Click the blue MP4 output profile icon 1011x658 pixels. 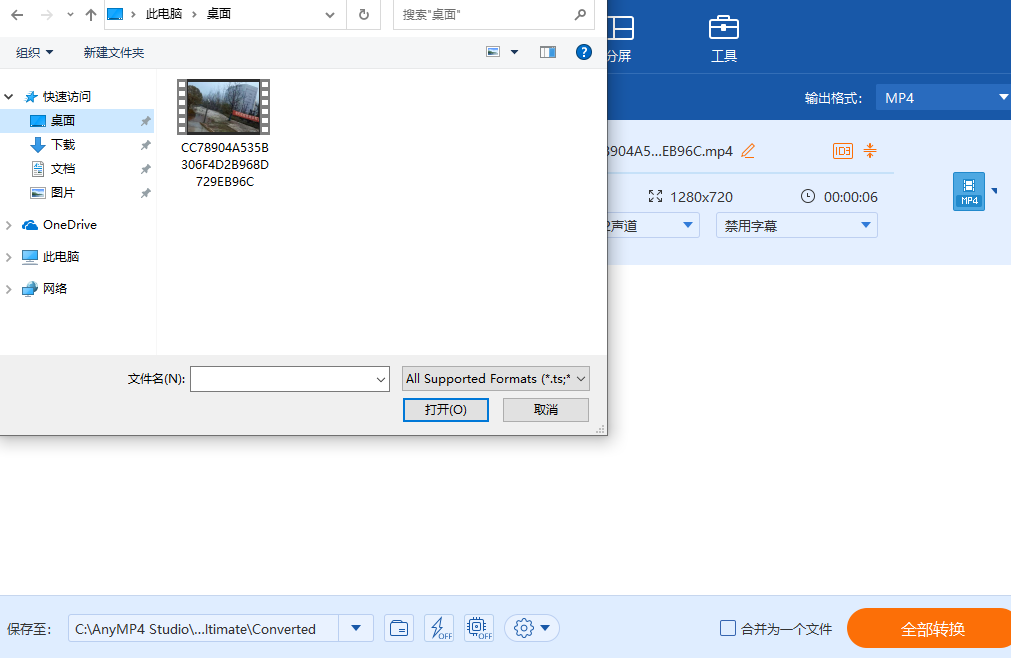tap(968, 191)
